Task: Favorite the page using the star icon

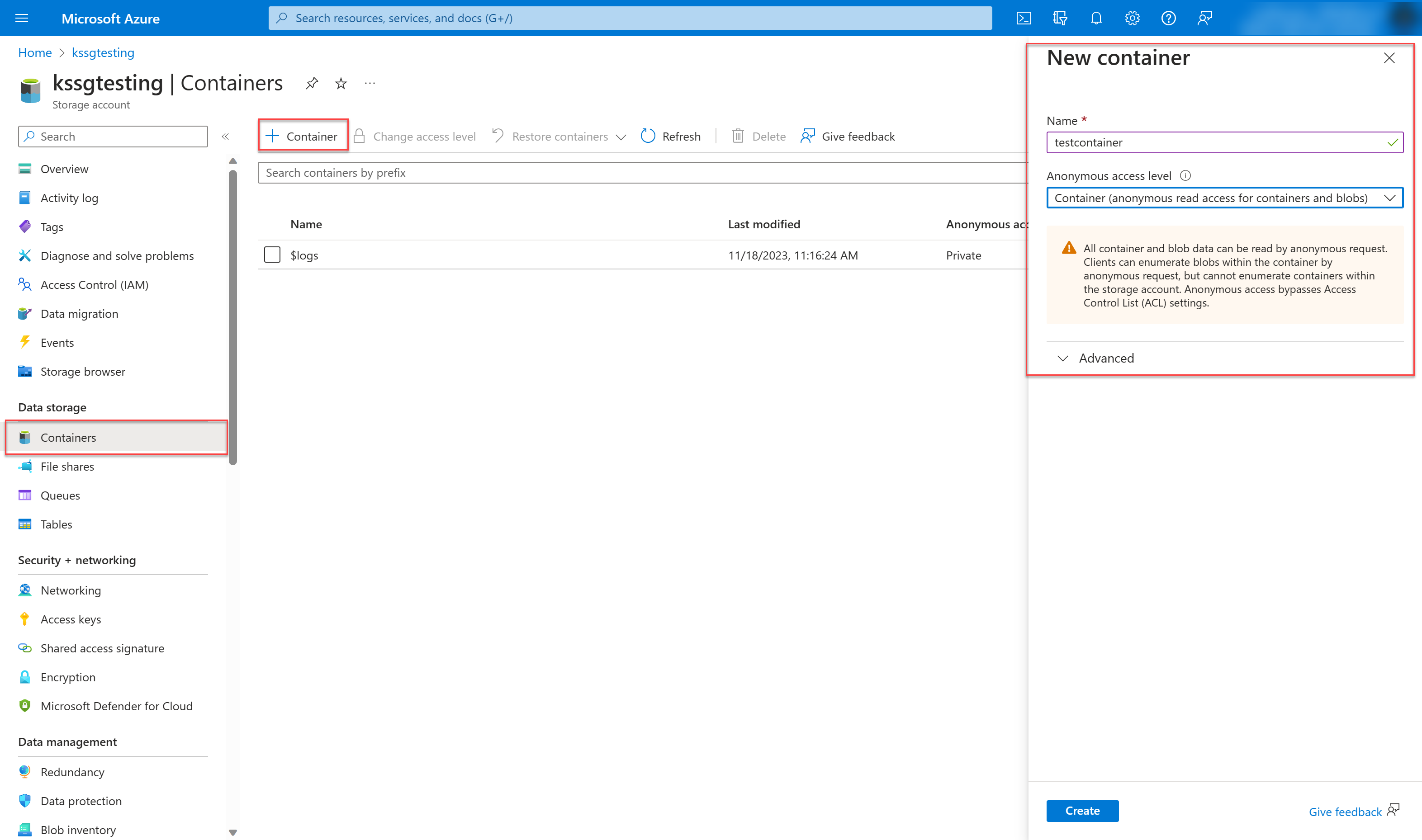Action: pos(341,83)
